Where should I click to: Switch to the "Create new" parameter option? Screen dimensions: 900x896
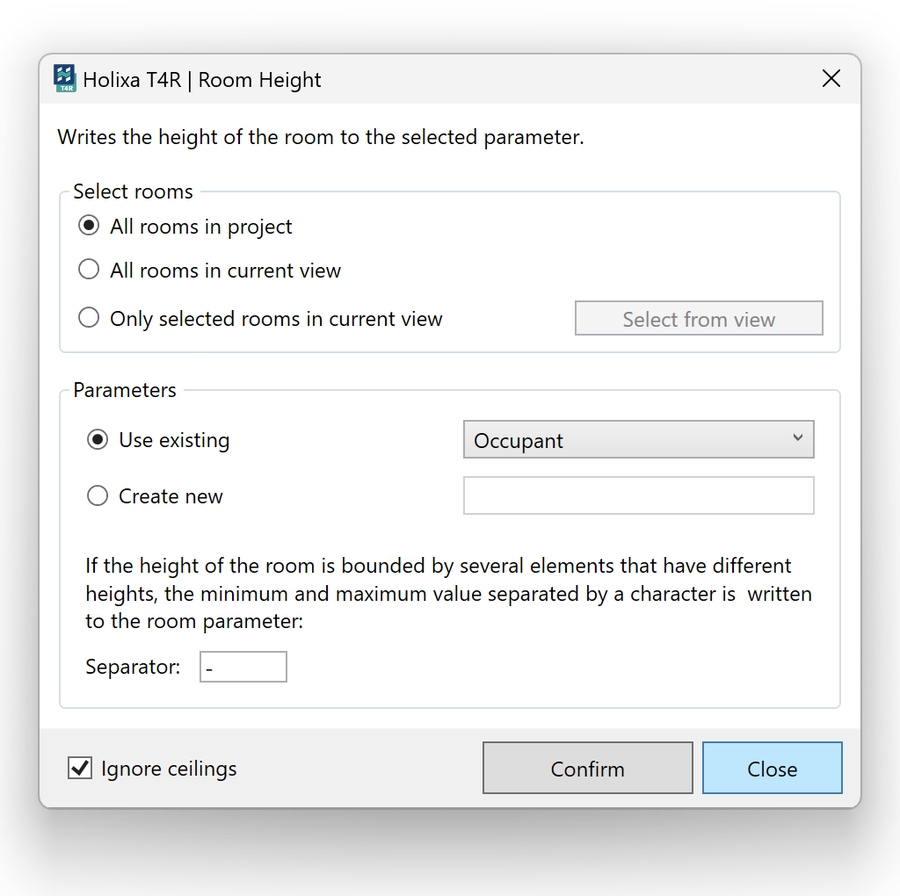click(97, 496)
